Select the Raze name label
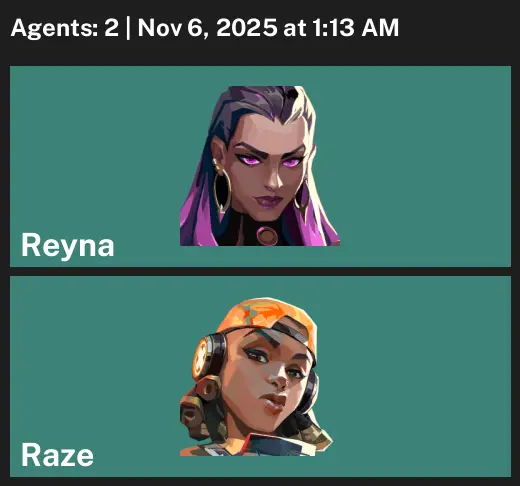The image size is (520, 486). 57,455
